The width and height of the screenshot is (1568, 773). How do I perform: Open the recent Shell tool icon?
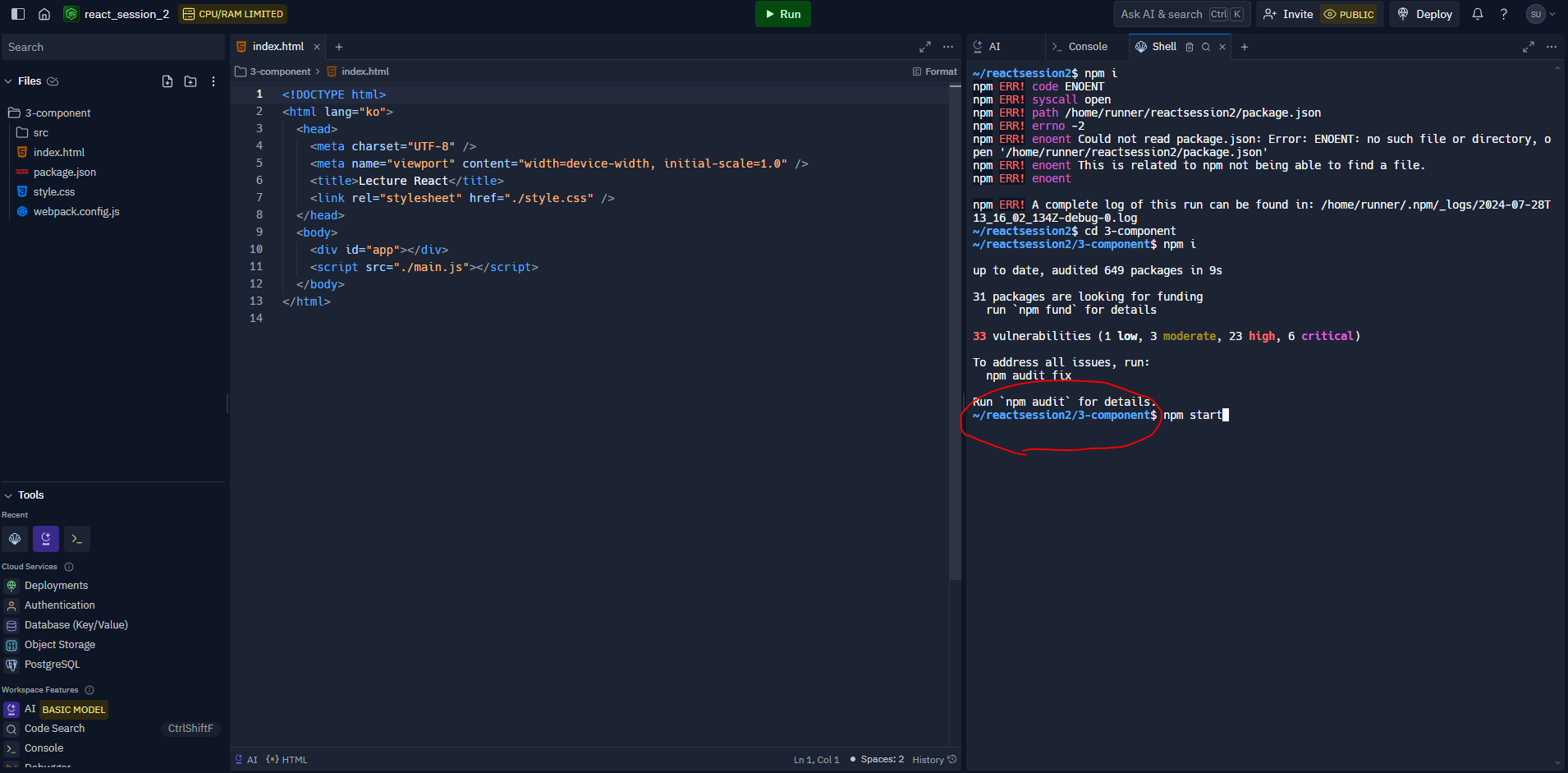(x=15, y=539)
